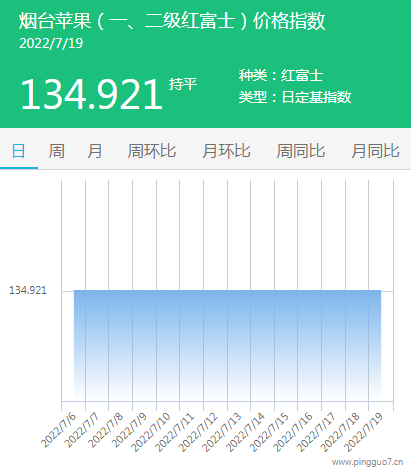Click the chart title 烟台苹果价格指数

point(172,21)
